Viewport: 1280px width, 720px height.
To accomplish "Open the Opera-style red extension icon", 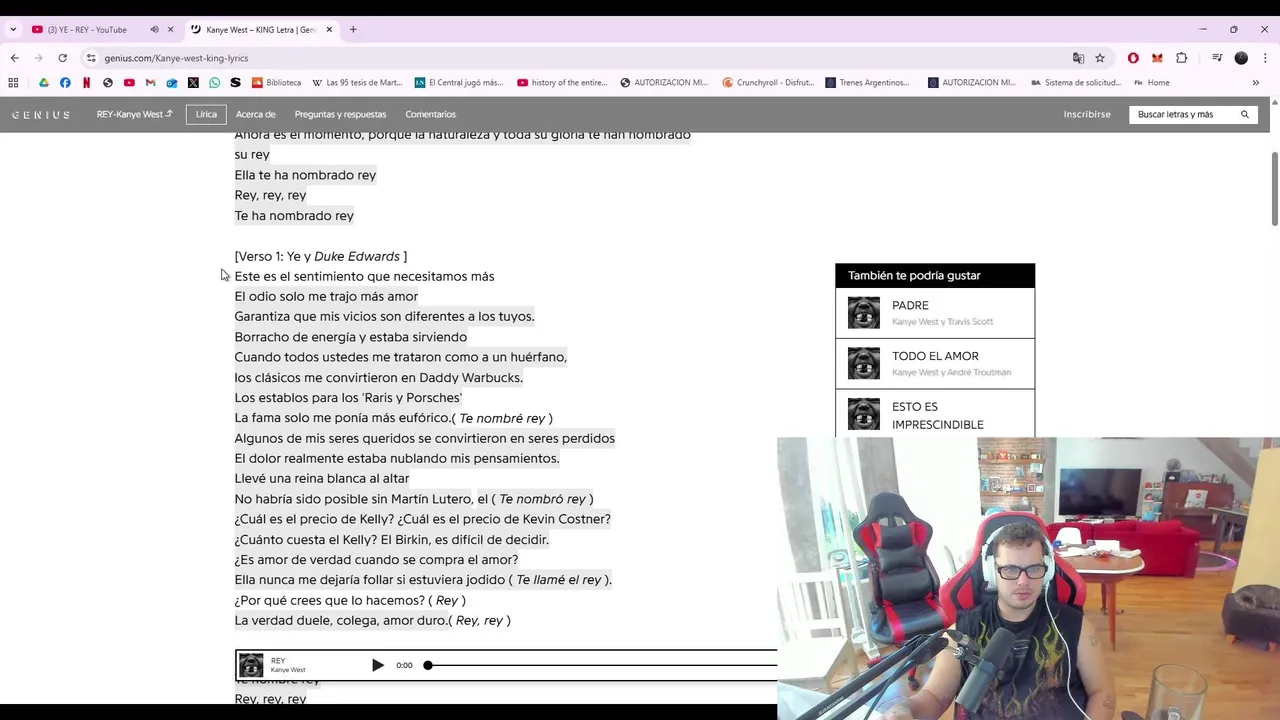I will click(1133, 58).
